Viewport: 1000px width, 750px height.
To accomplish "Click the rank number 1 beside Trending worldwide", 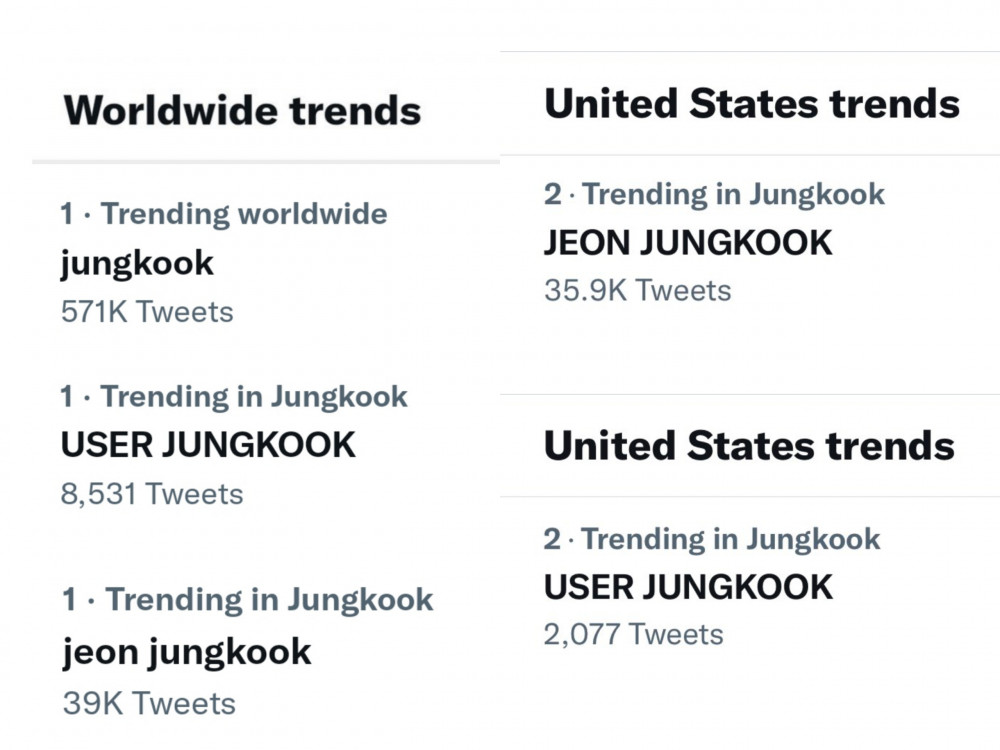I will tap(66, 214).
